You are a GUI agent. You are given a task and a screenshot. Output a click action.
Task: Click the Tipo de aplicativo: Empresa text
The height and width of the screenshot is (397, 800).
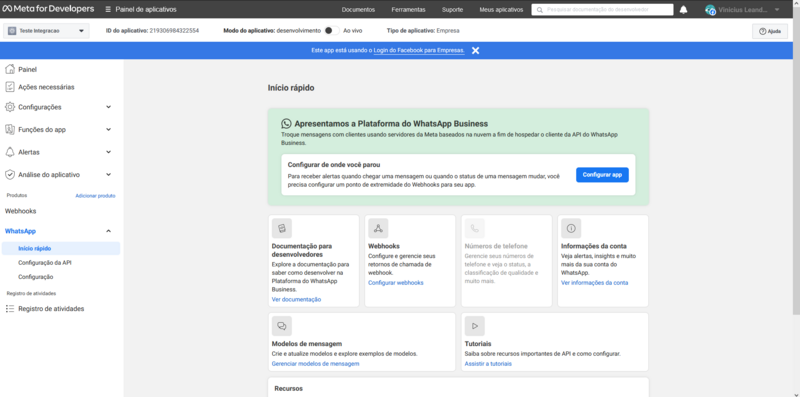(x=423, y=31)
